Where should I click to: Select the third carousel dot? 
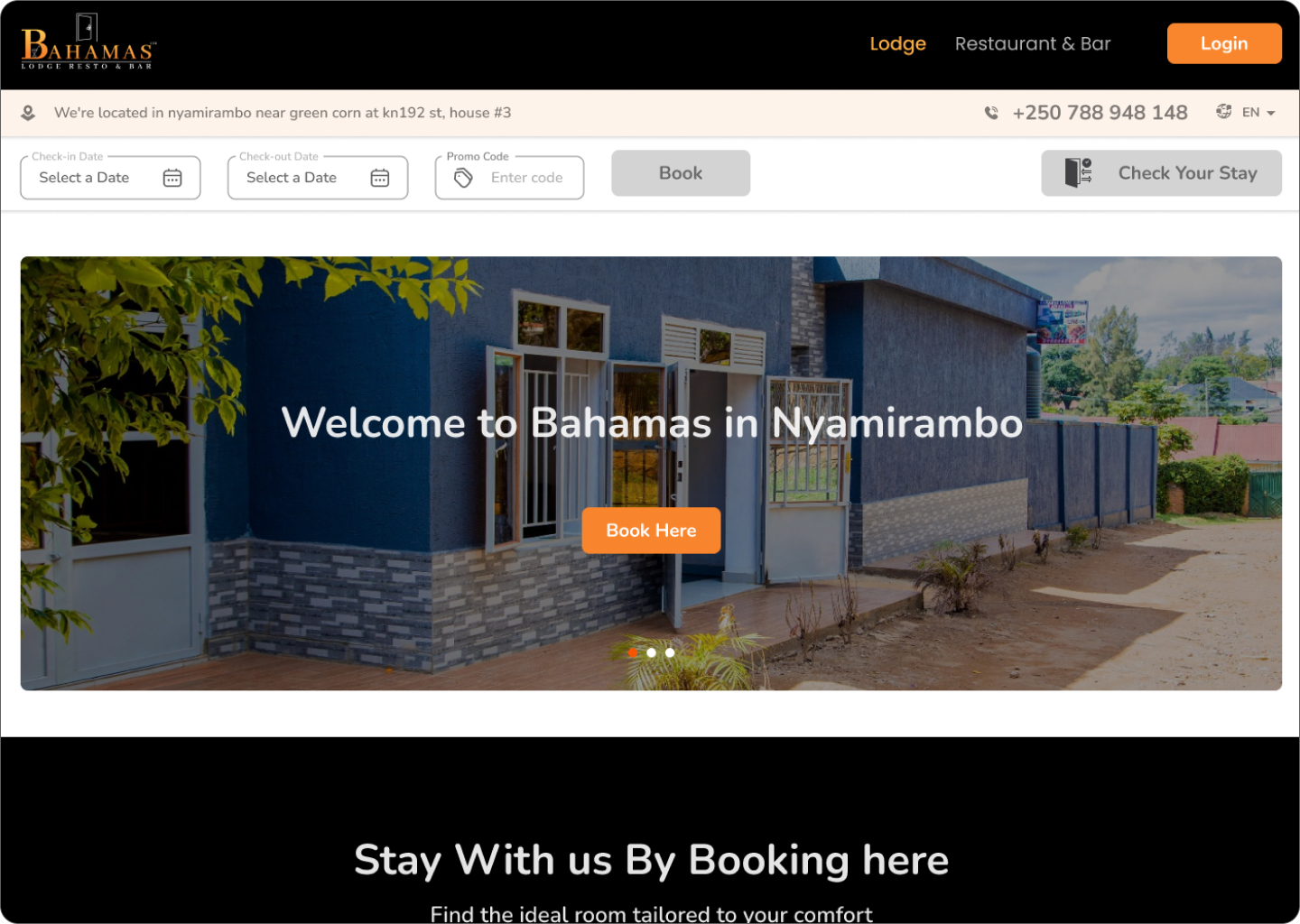tap(670, 652)
